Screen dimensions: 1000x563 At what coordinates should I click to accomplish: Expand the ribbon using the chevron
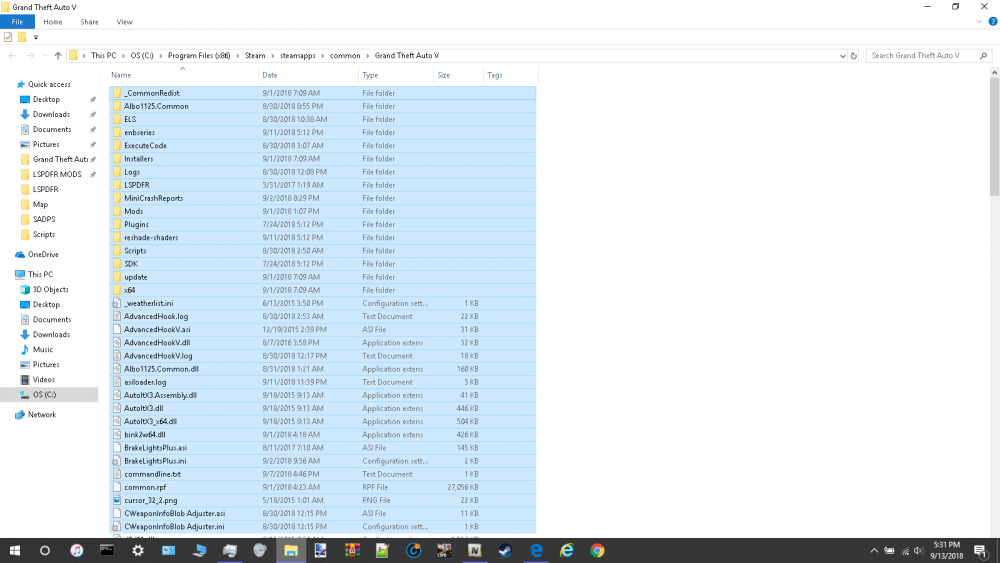pyautogui.click(x=979, y=22)
